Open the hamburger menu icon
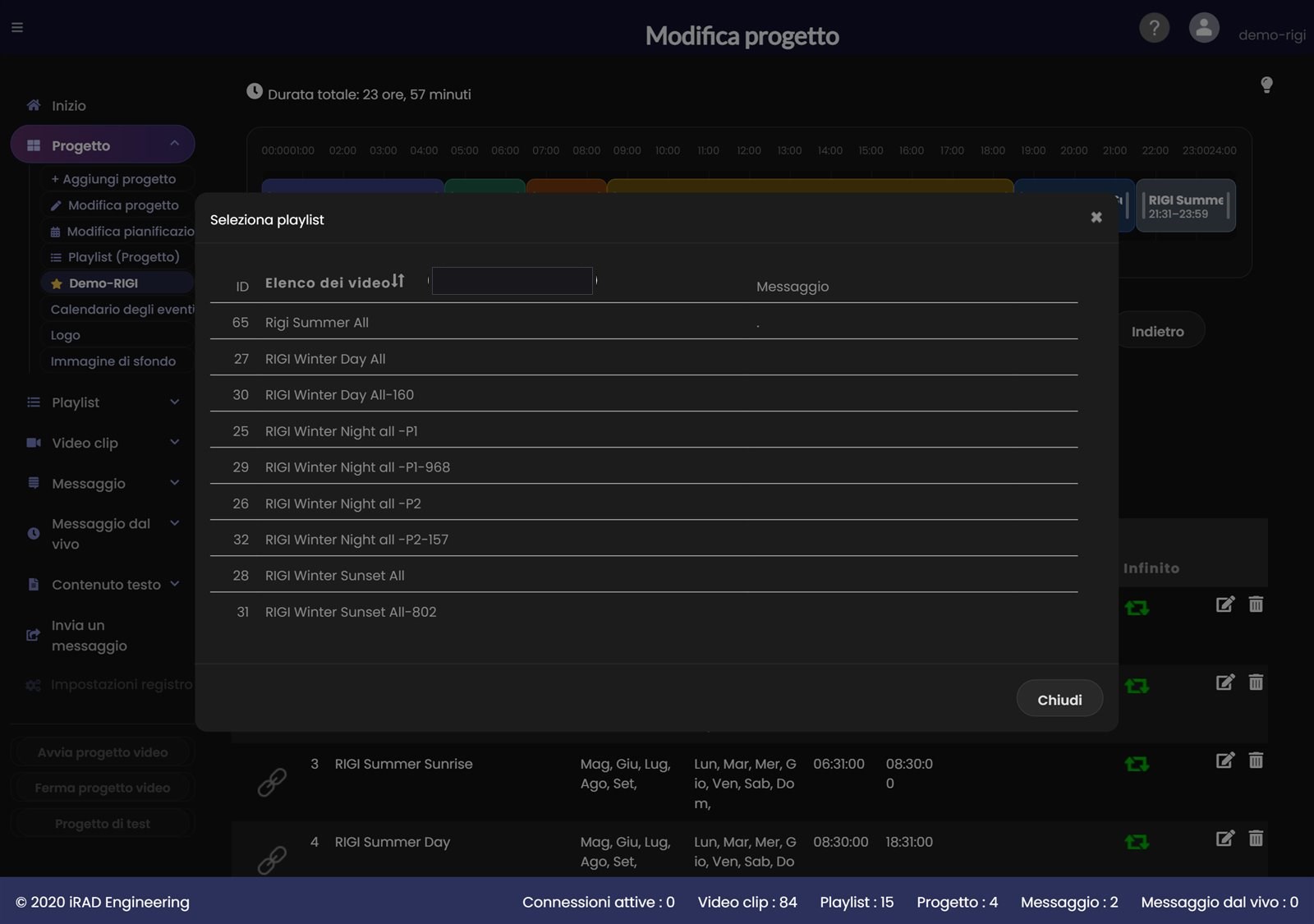 point(17,27)
